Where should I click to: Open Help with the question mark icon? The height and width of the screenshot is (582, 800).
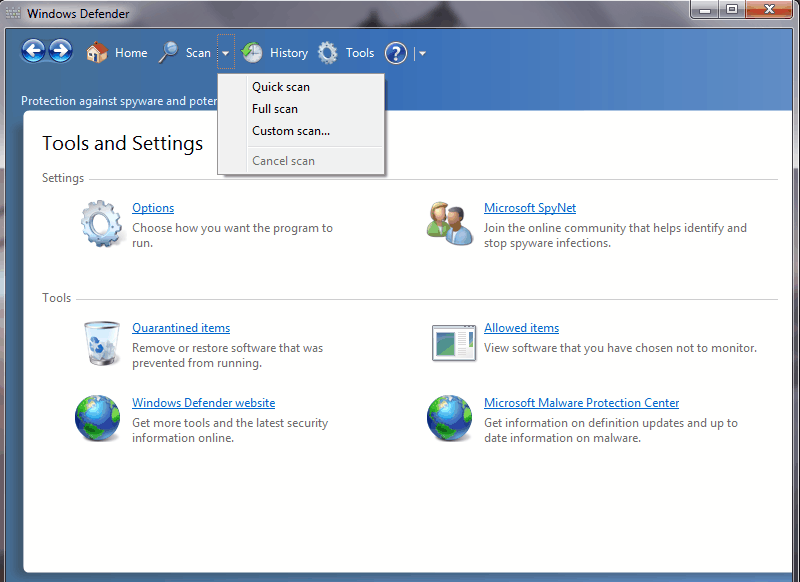click(396, 53)
